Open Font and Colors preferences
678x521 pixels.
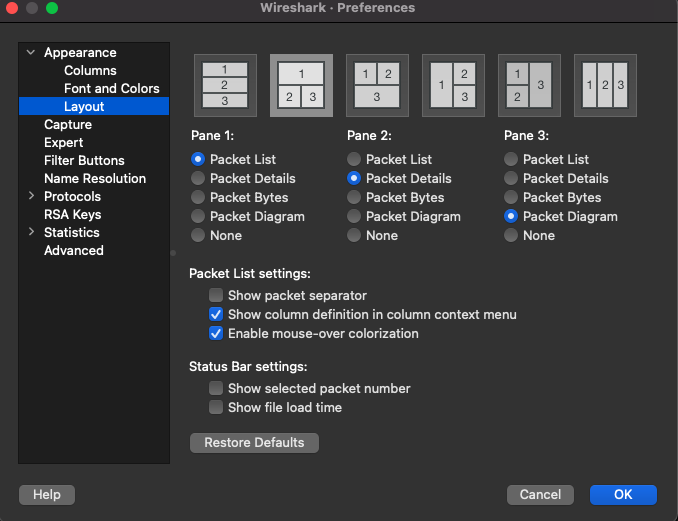[112, 88]
